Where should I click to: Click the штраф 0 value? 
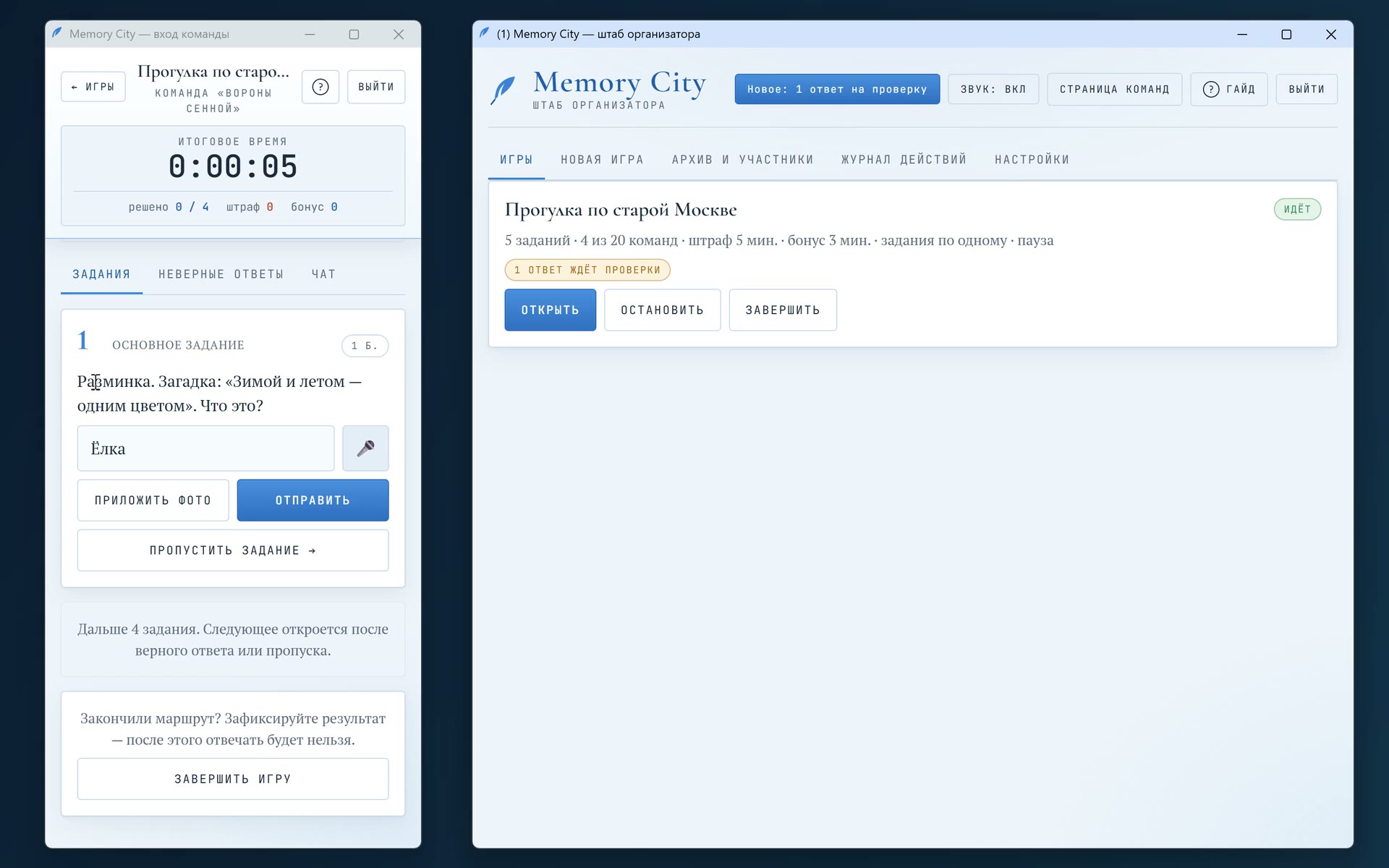(250, 208)
